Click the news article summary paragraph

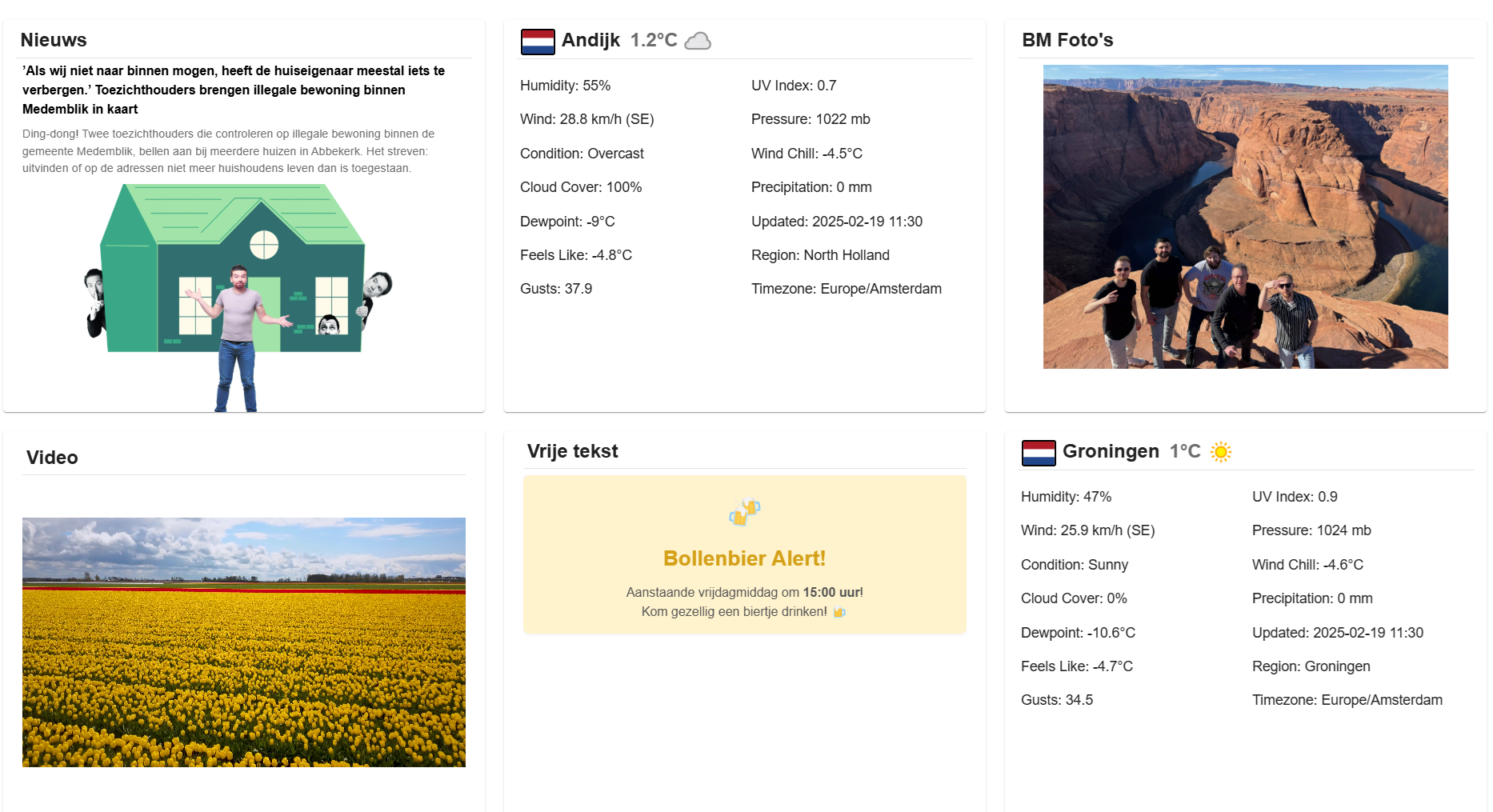[x=229, y=151]
